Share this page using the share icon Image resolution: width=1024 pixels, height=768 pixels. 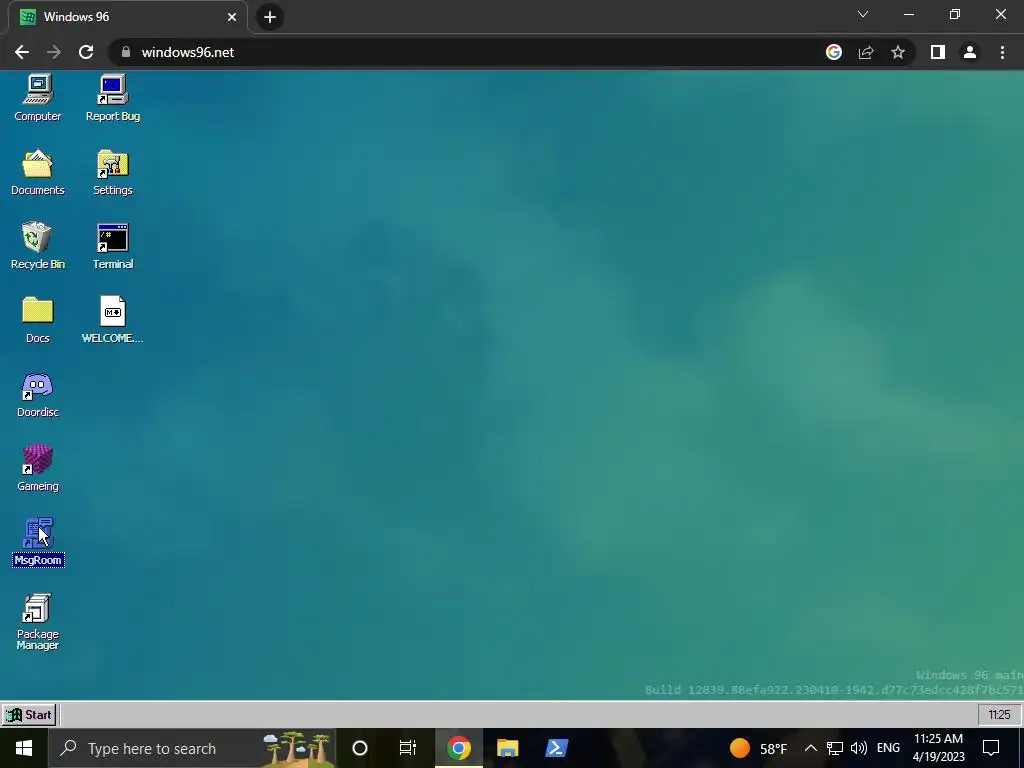click(866, 52)
